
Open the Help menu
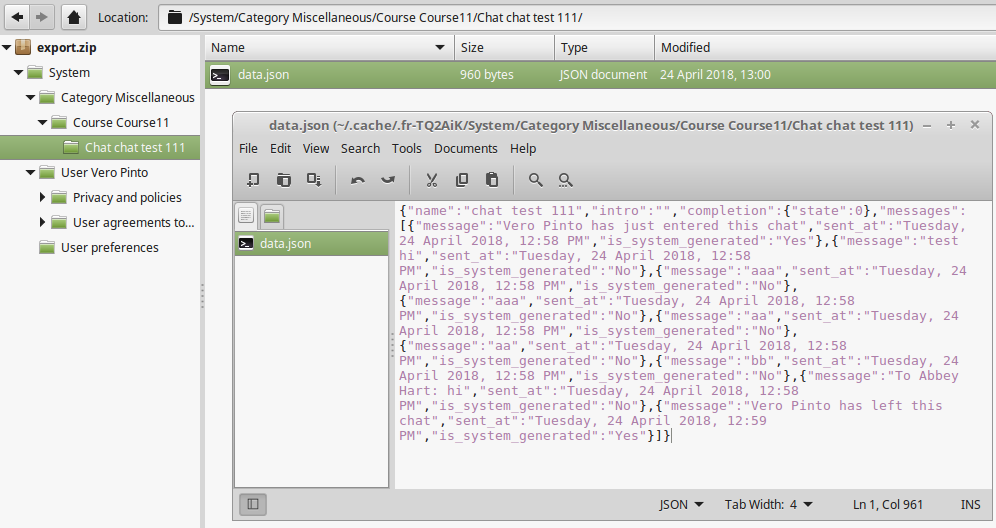coord(523,148)
